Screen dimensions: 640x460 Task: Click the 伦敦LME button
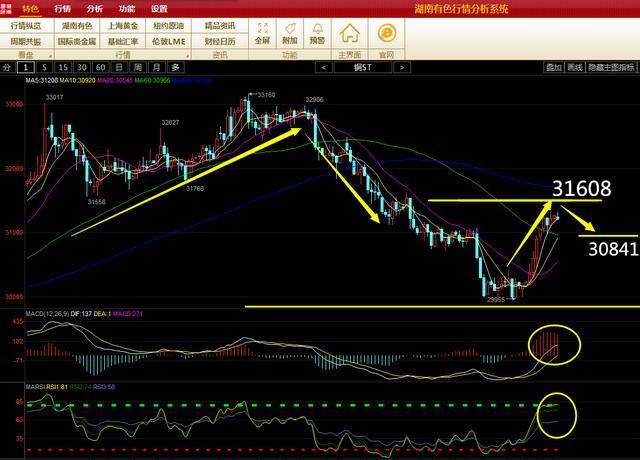point(174,42)
